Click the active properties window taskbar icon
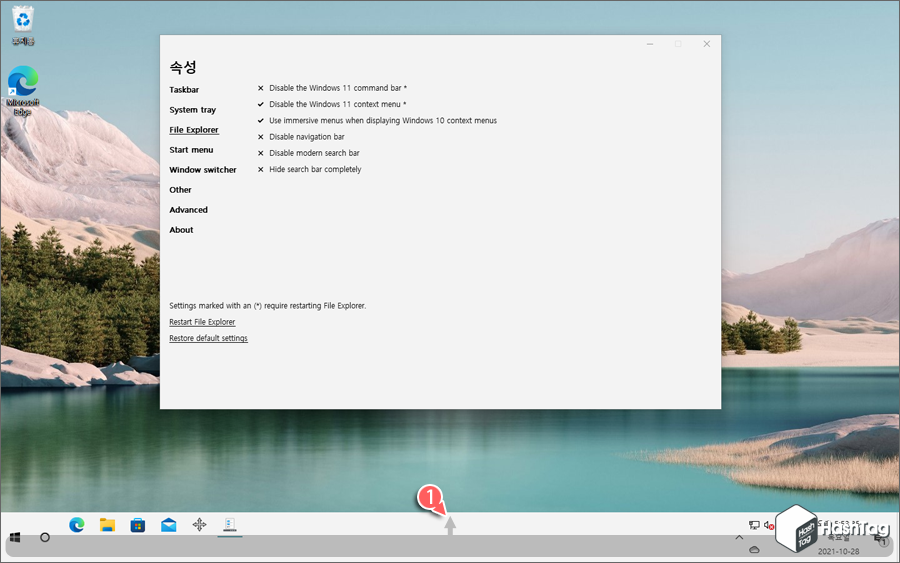Screen dimensions: 900x563 point(230,525)
